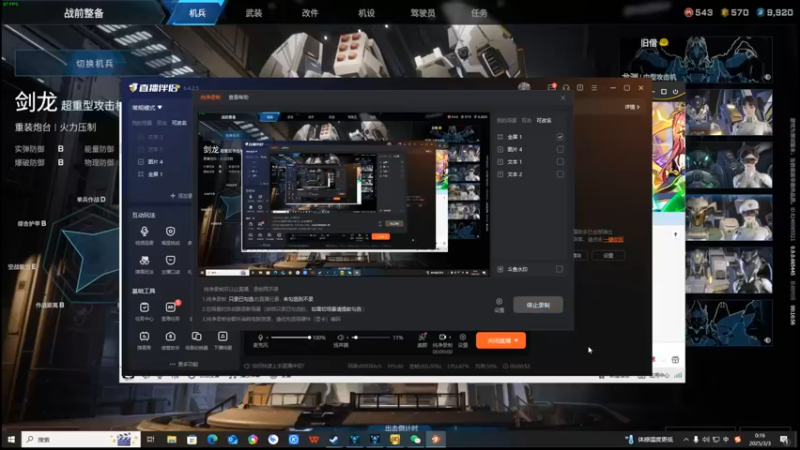The image size is (800, 450).
Task: Uncheck 全屏 1 checkbox in recording dialog
Action: [x=560, y=137]
